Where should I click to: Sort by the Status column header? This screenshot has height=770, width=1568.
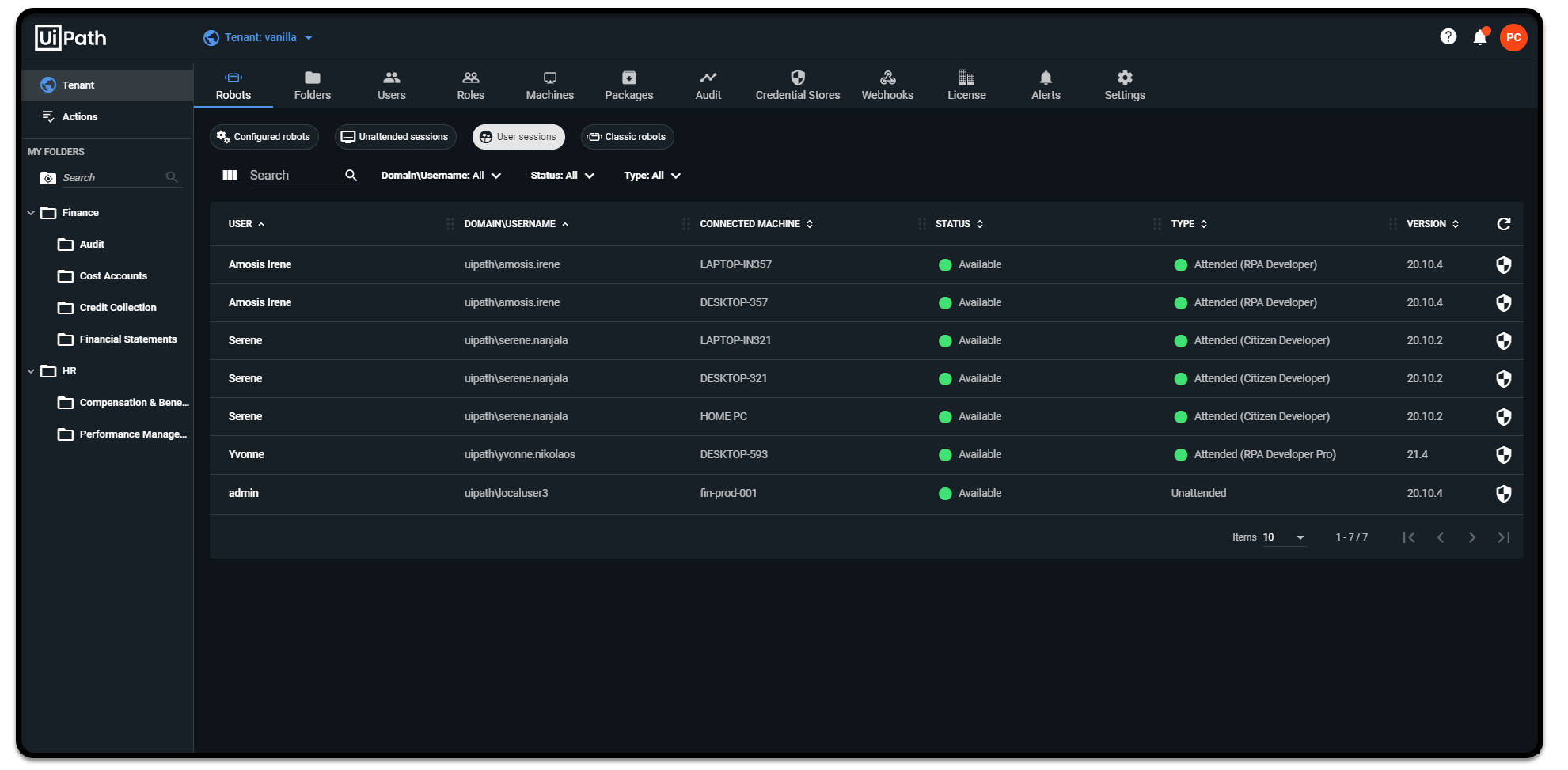[x=959, y=224]
